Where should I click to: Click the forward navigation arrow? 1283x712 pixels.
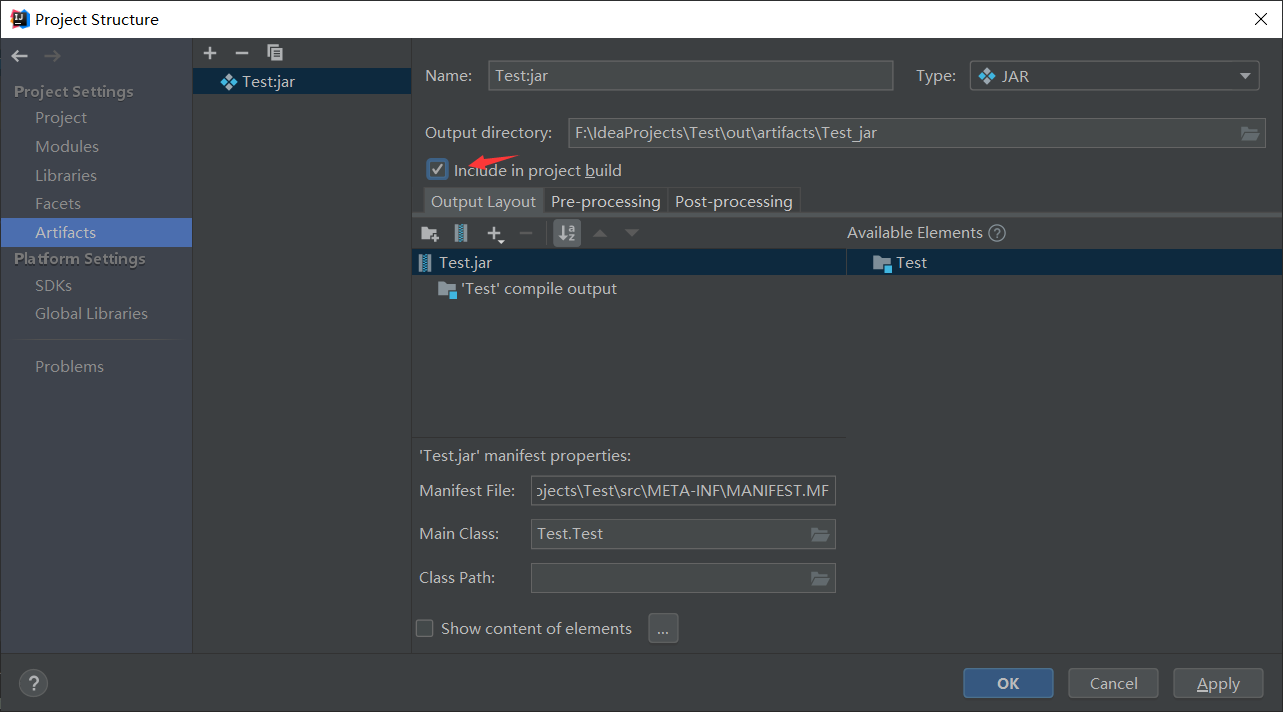coord(52,56)
